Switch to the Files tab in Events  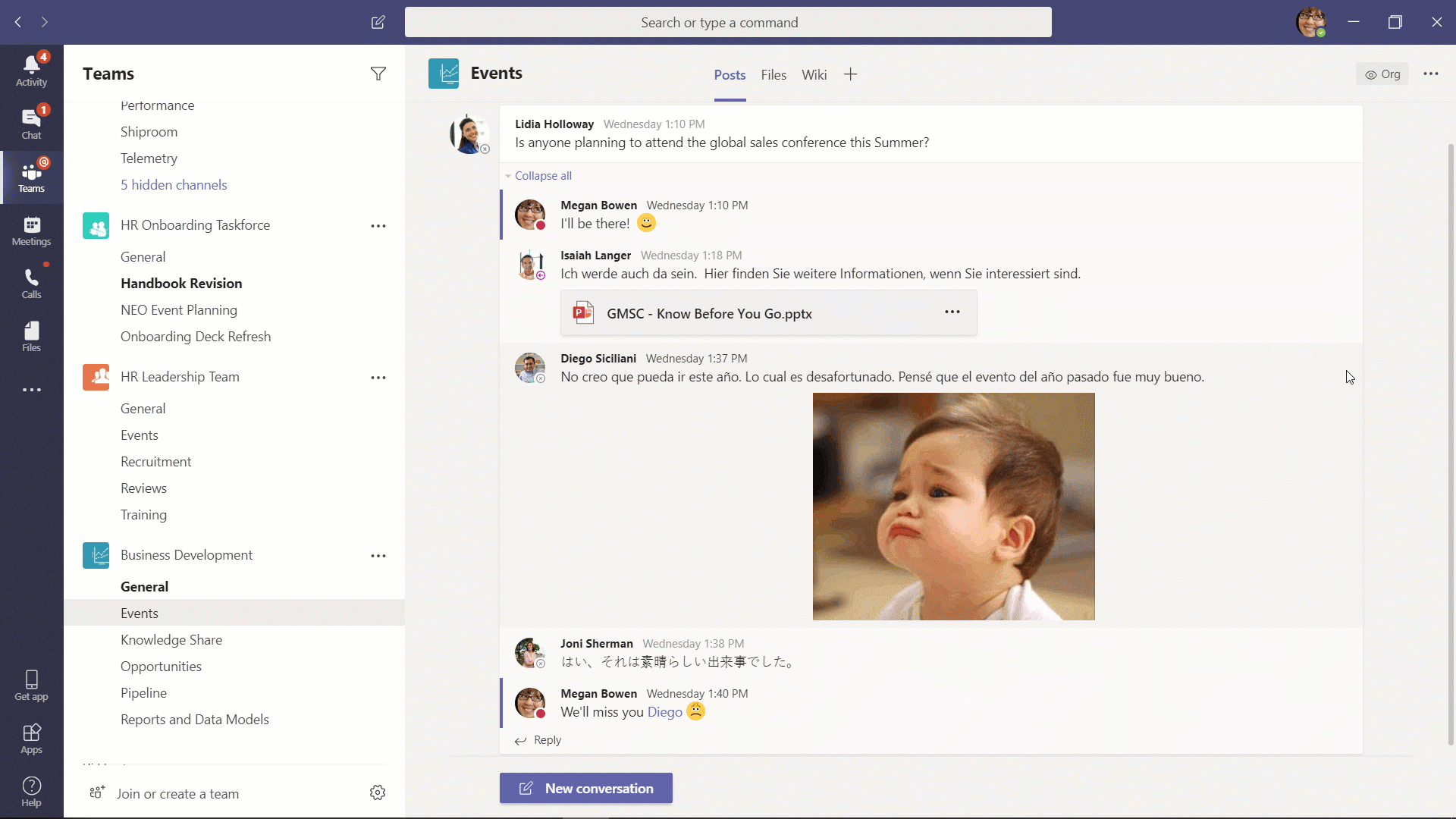tap(774, 75)
